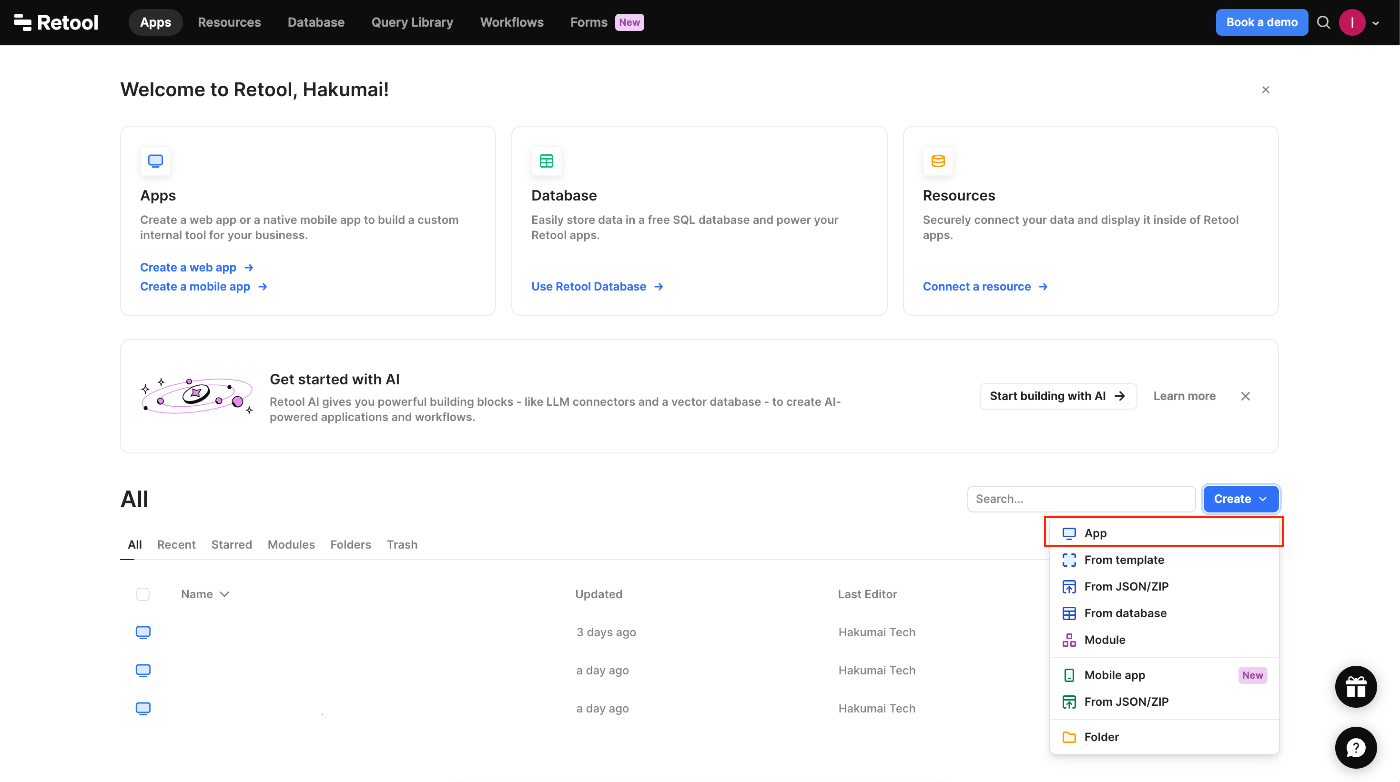Switch to the Modules tab
The image size is (1400, 782).
pyautogui.click(x=291, y=545)
